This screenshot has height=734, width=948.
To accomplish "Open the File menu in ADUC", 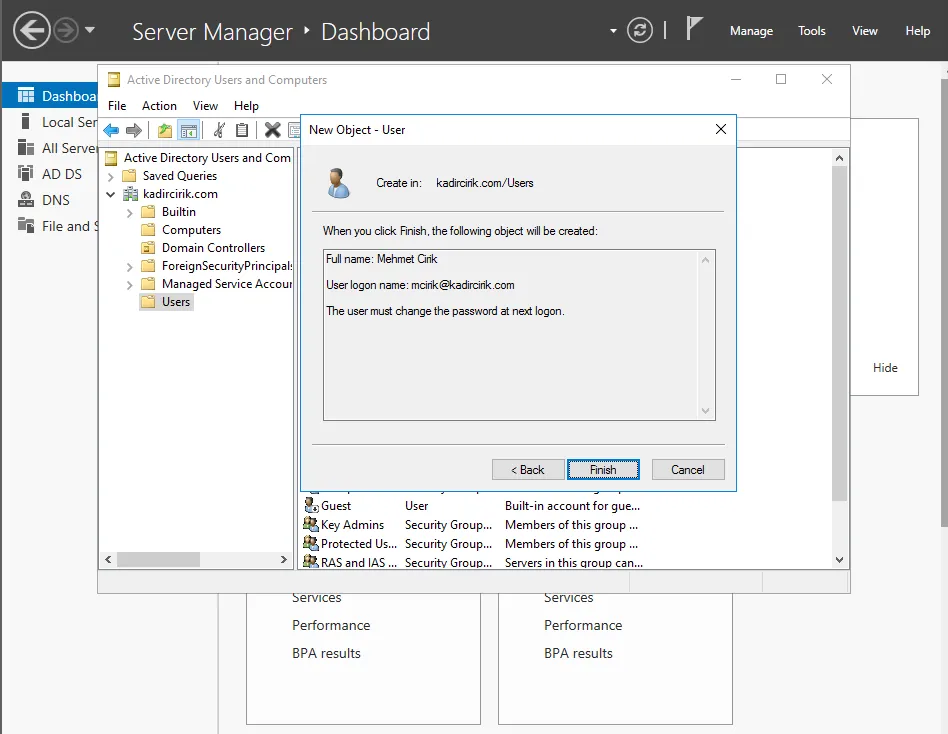I will (117, 106).
